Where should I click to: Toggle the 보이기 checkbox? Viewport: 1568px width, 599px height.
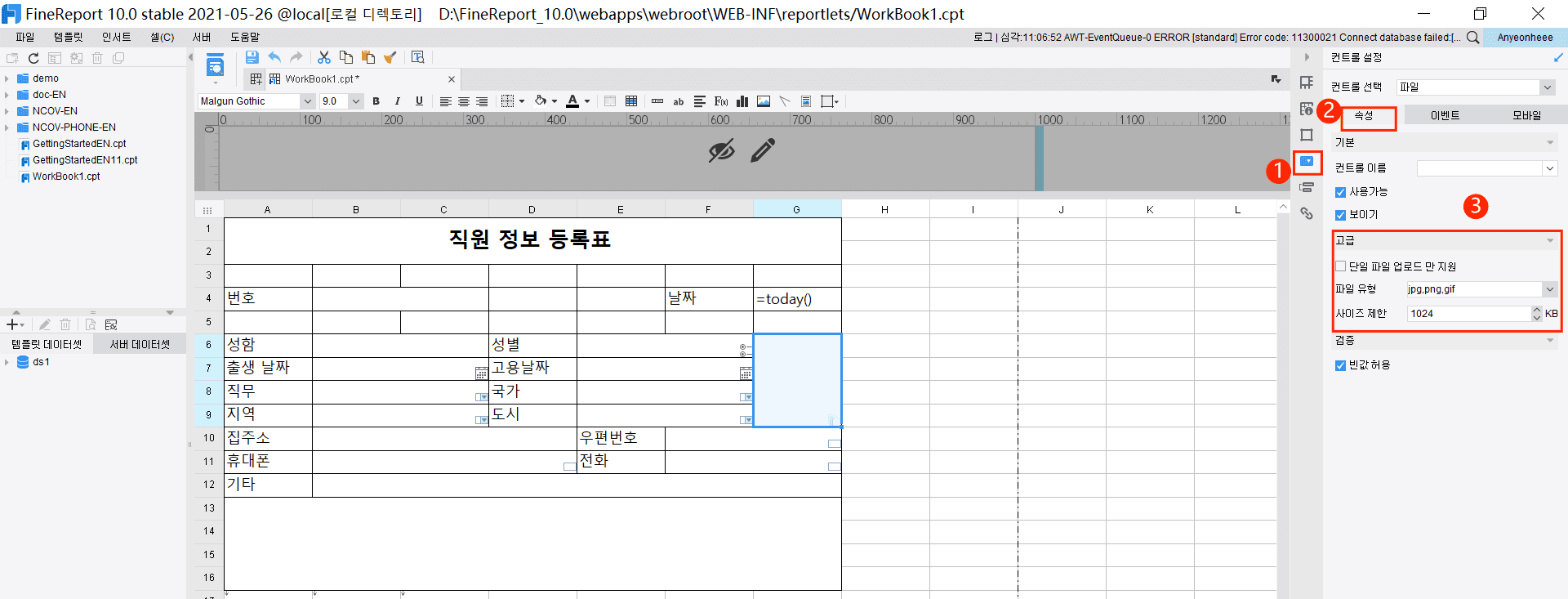[1340, 215]
